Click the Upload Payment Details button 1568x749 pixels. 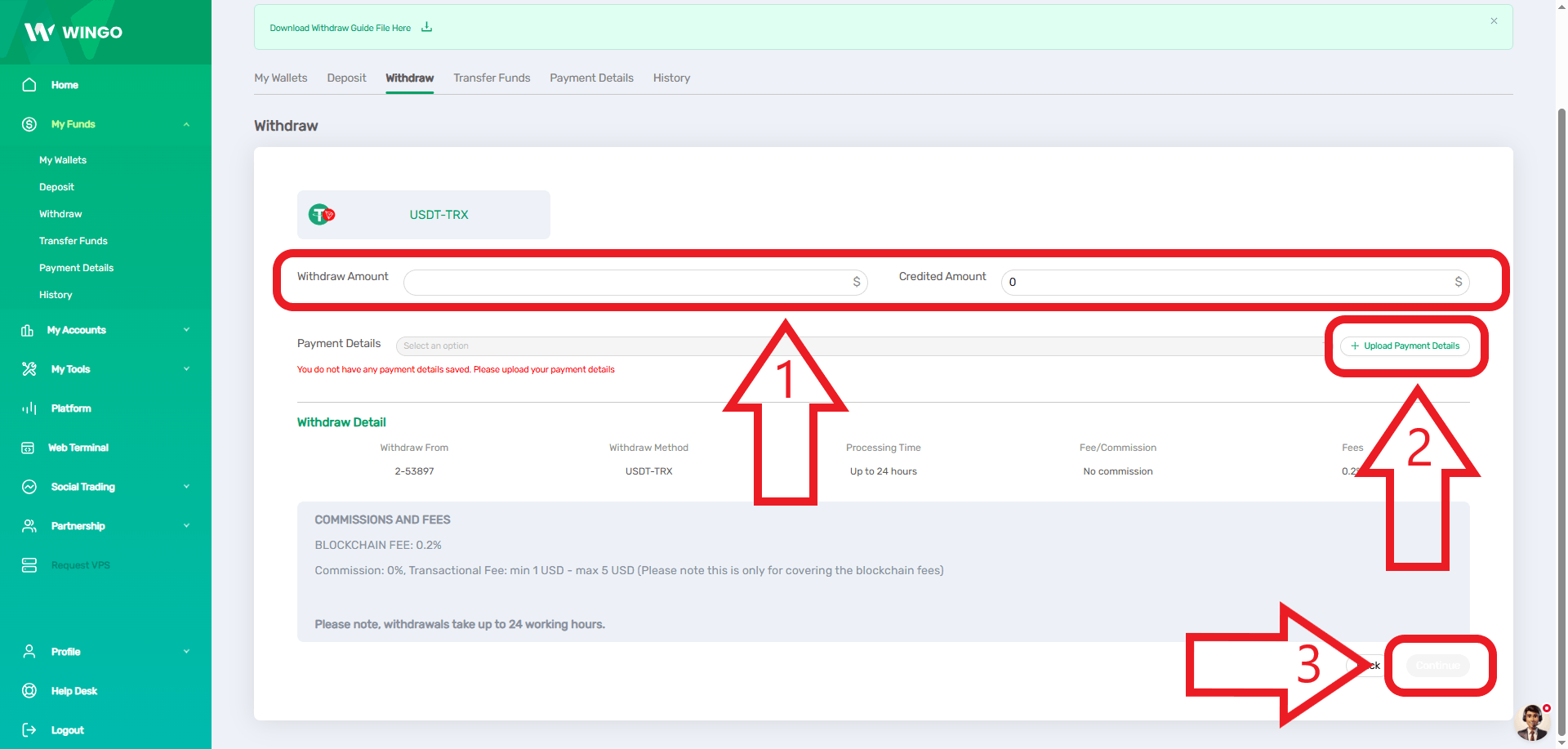click(x=1405, y=346)
